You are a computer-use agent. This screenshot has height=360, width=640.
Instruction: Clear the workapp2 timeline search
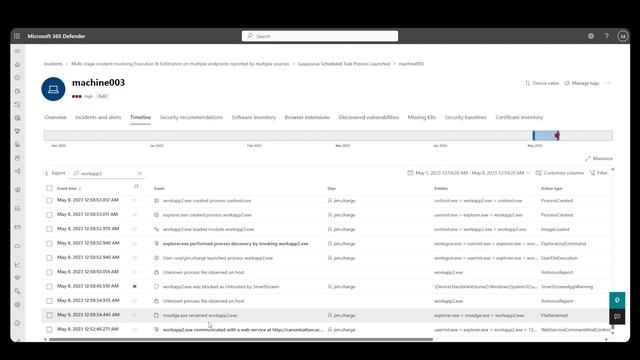(x=140, y=173)
